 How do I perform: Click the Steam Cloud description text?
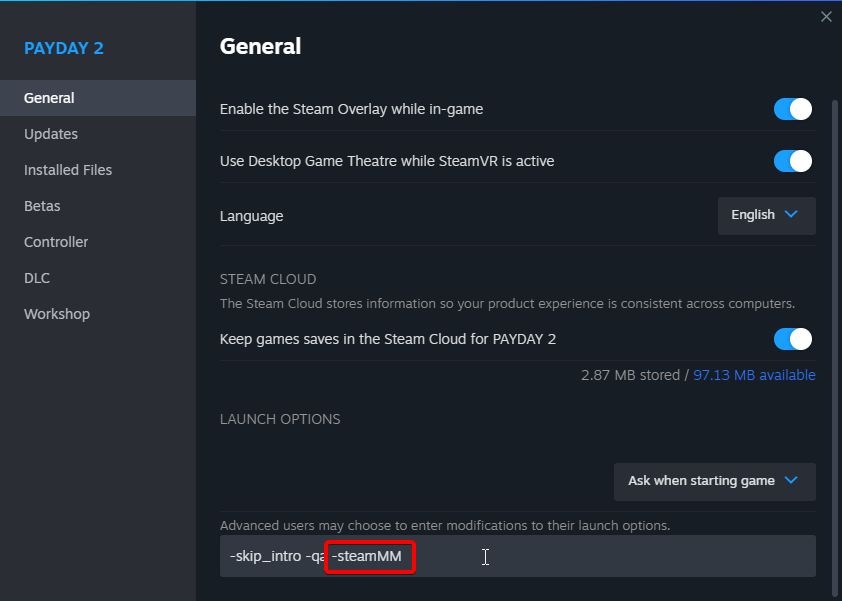coord(507,303)
